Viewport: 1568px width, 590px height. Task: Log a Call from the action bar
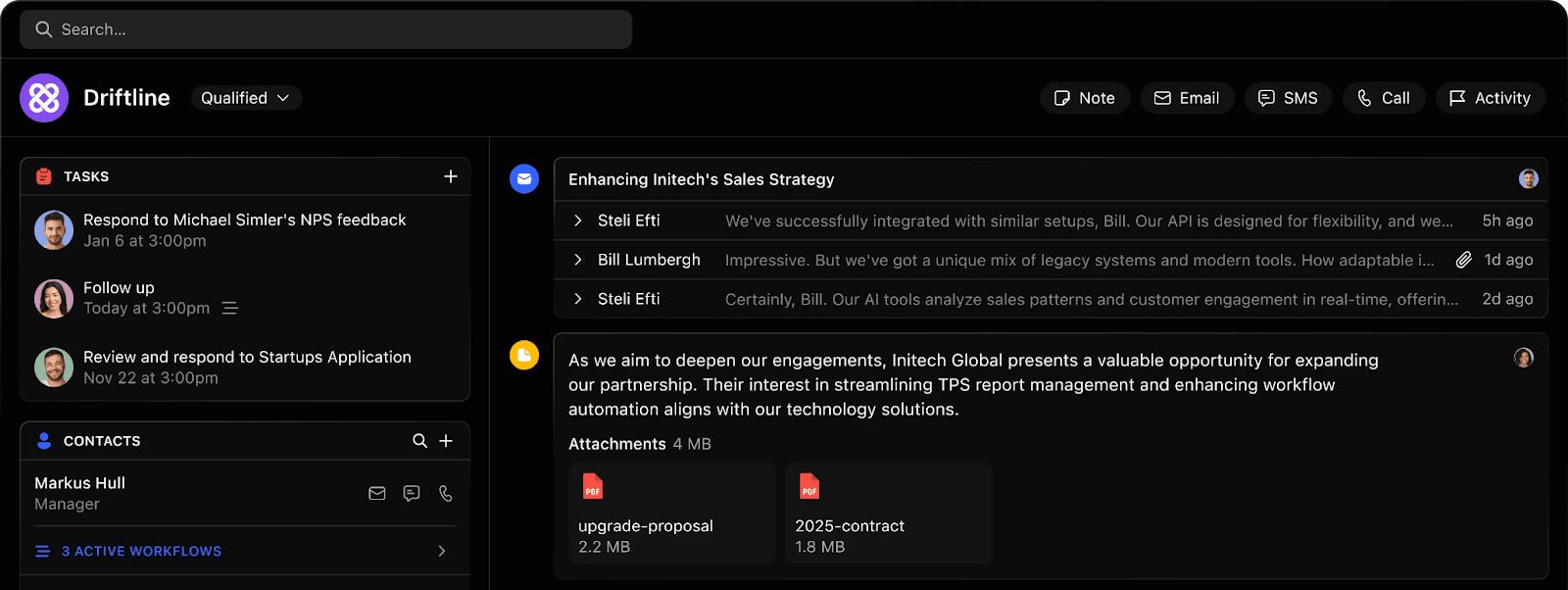(1384, 98)
